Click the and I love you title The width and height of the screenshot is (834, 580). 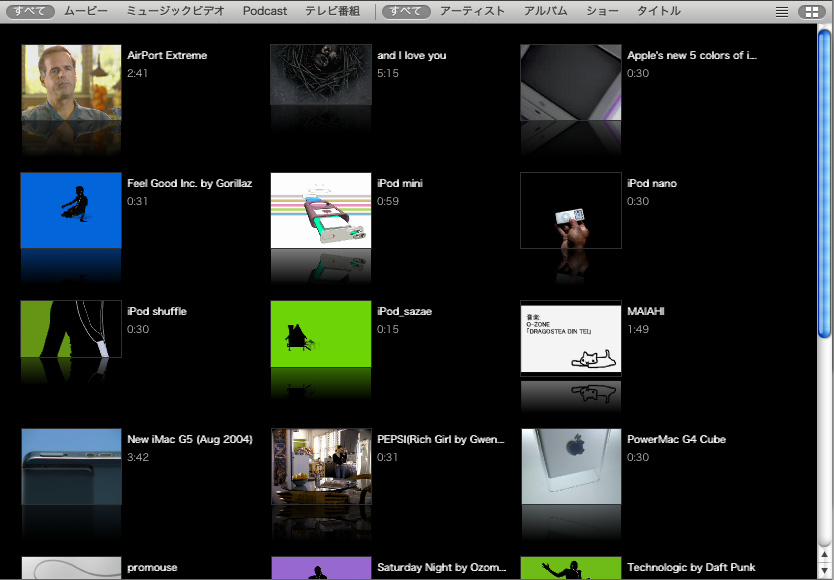[412, 55]
